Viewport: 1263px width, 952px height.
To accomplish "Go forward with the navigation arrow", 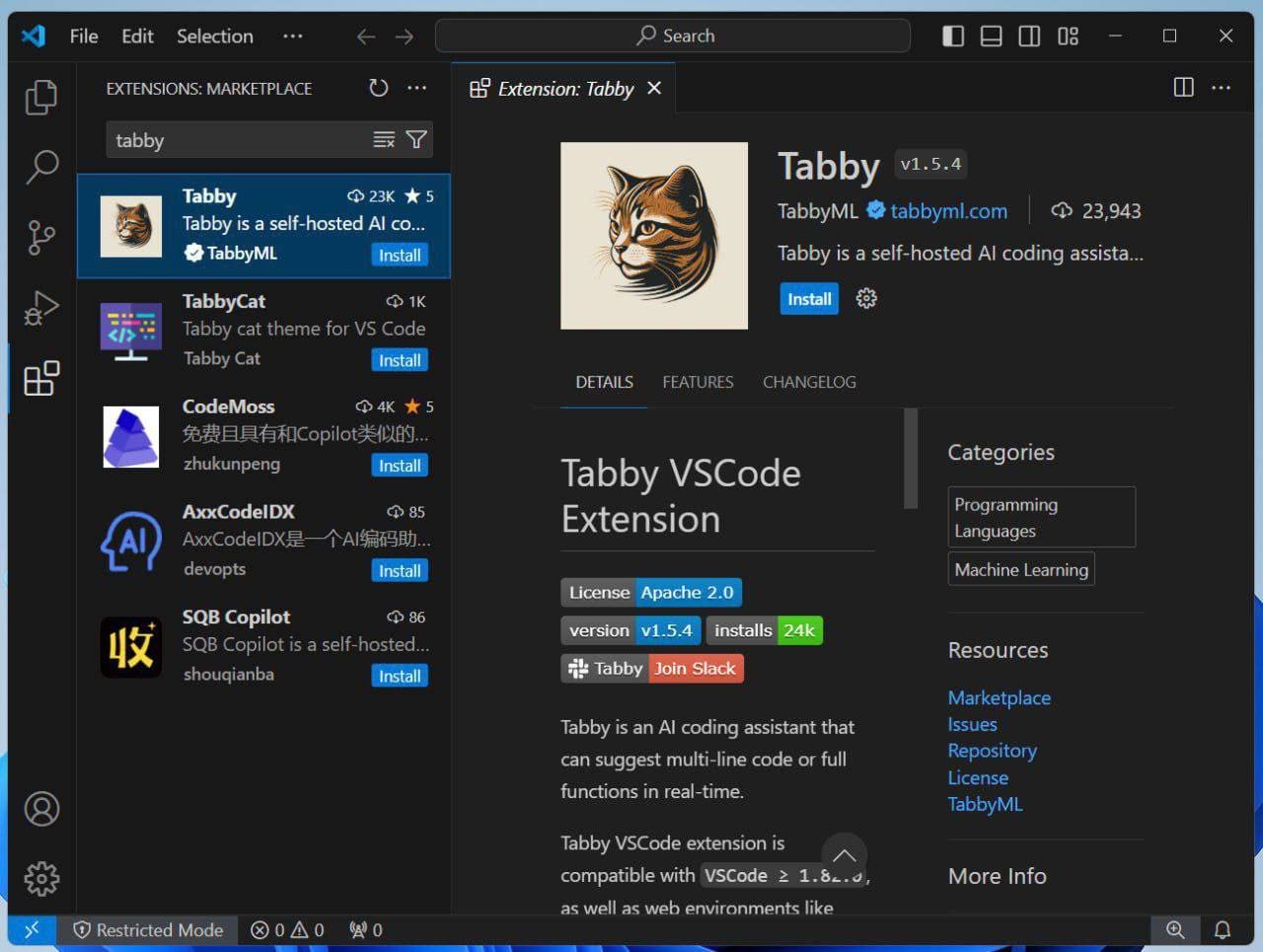I will (405, 37).
